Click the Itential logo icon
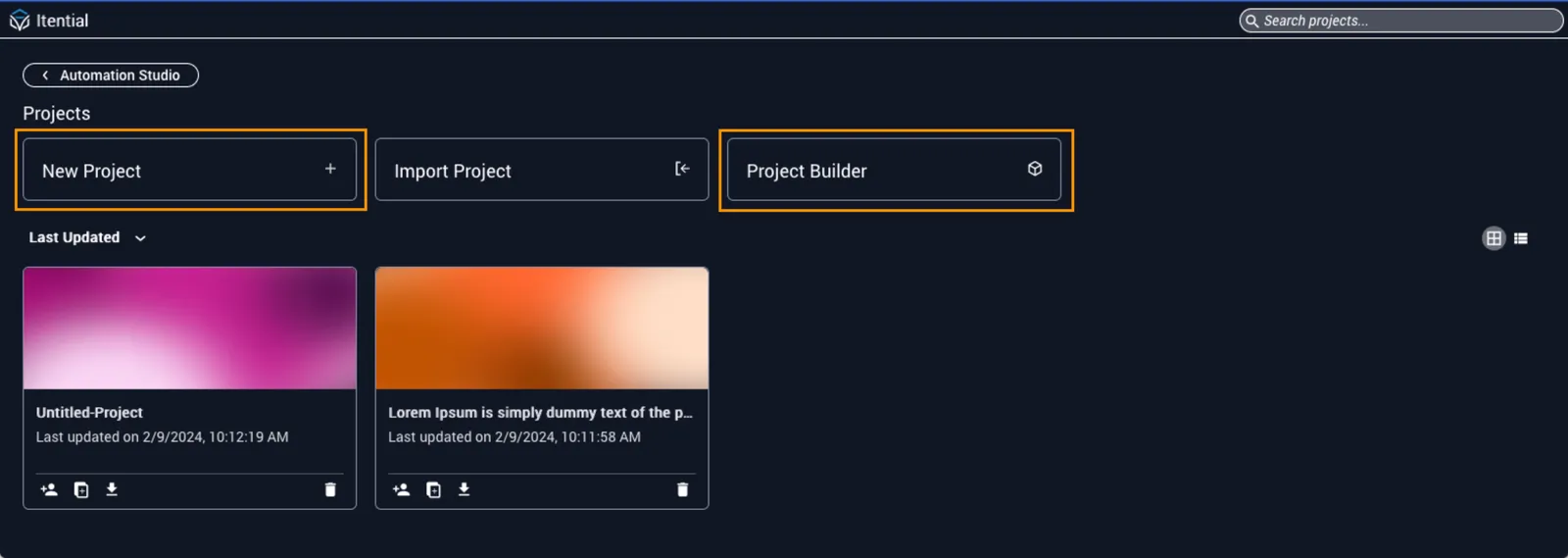The image size is (1568, 558). (x=20, y=21)
